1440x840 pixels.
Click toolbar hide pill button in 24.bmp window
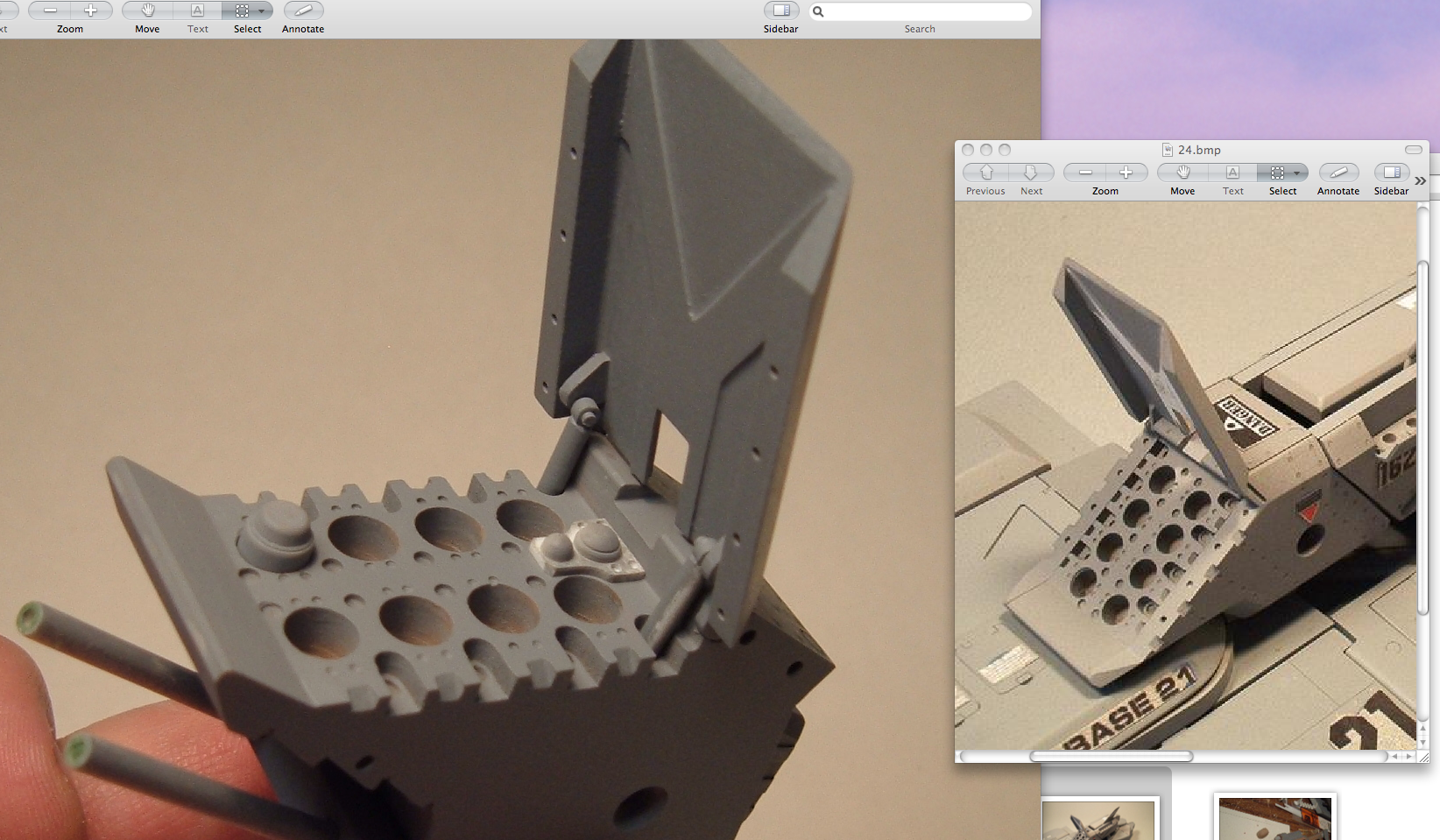(1414, 150)
